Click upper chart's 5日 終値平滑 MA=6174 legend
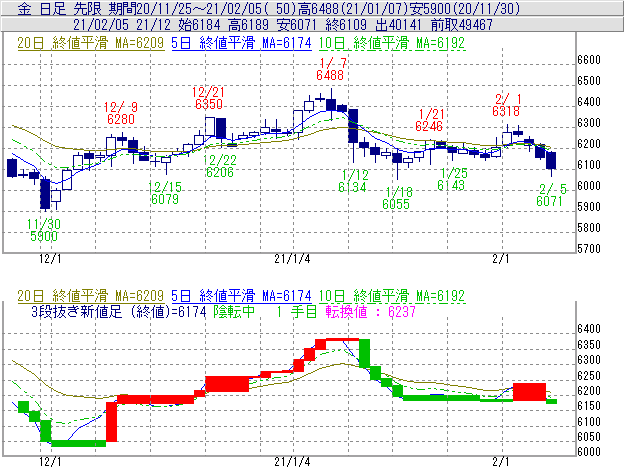624x473 pixels. tap(241, 43)
